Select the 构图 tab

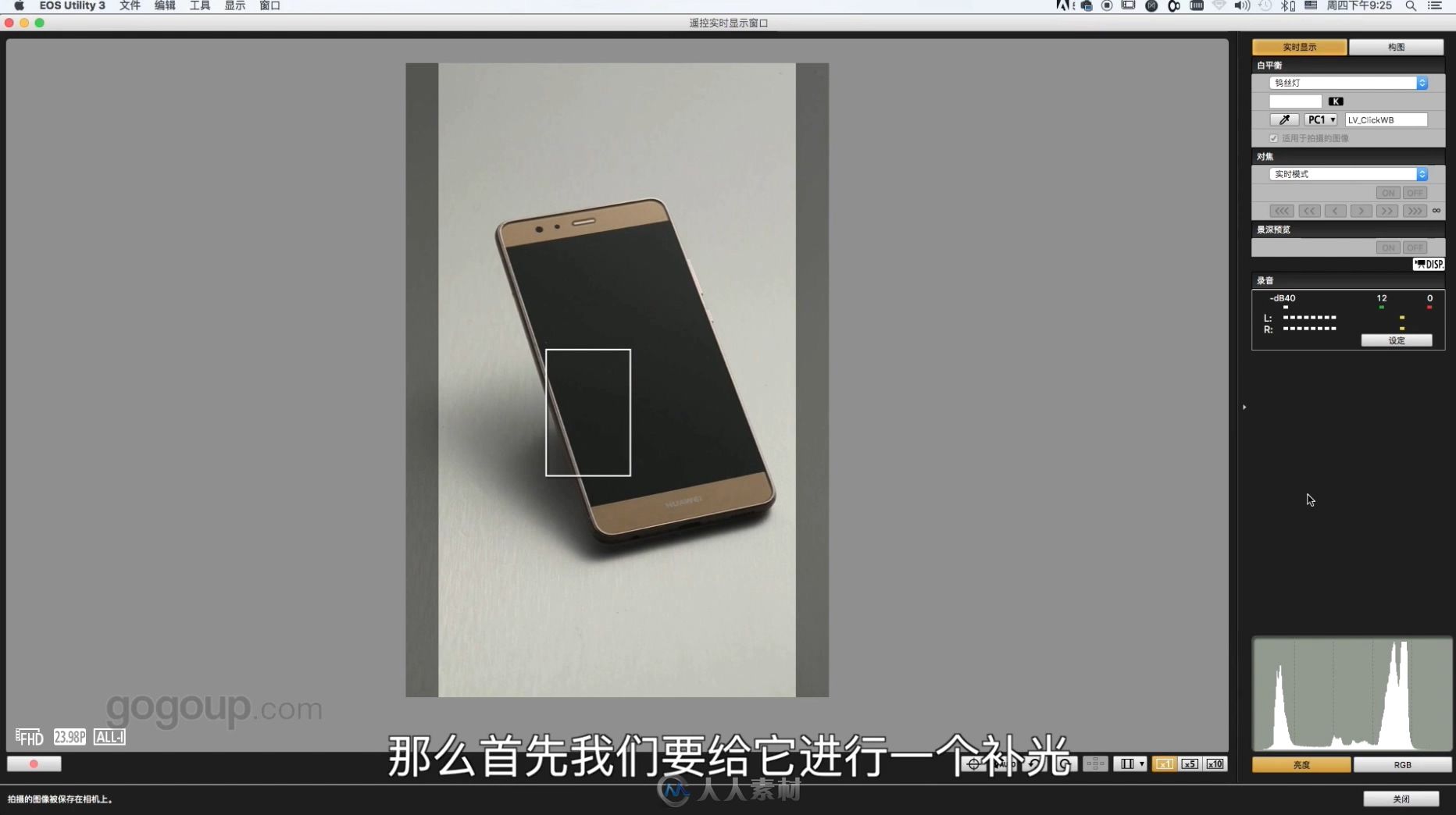tap(1396, 47)
